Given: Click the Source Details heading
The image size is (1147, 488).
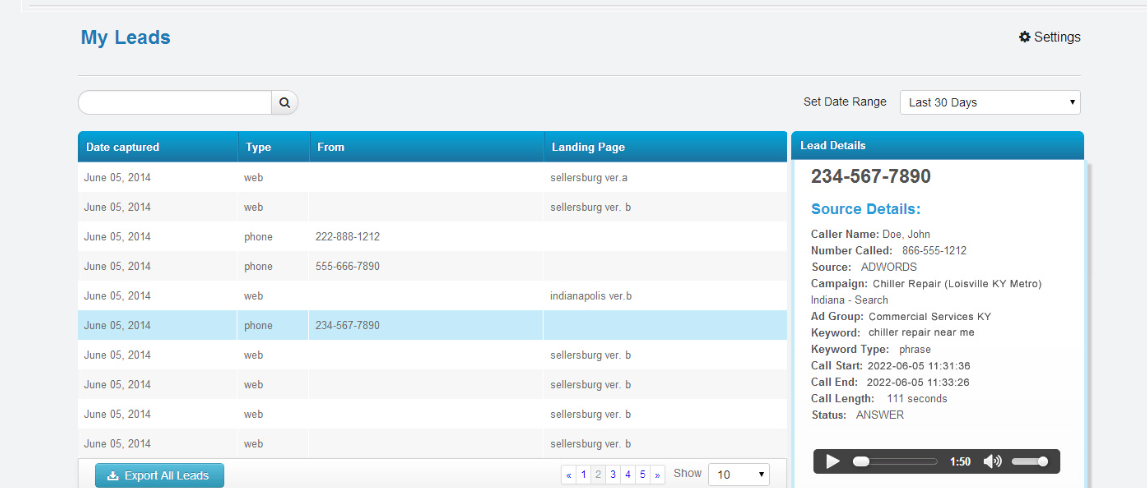Looking at the screenshot, I should pos(865,209).
